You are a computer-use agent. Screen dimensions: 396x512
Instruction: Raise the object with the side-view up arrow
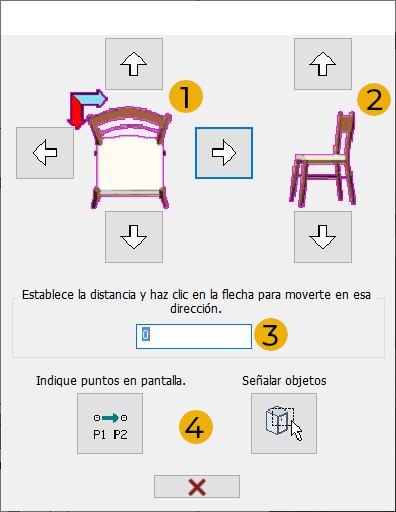pos(323,64)
